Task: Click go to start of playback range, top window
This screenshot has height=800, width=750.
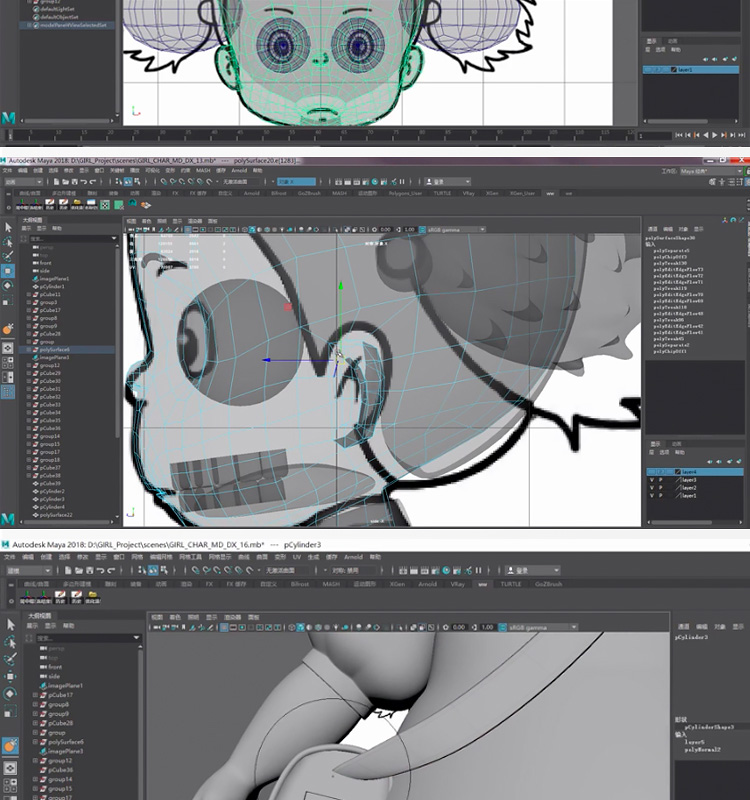Action: (678, 135)
